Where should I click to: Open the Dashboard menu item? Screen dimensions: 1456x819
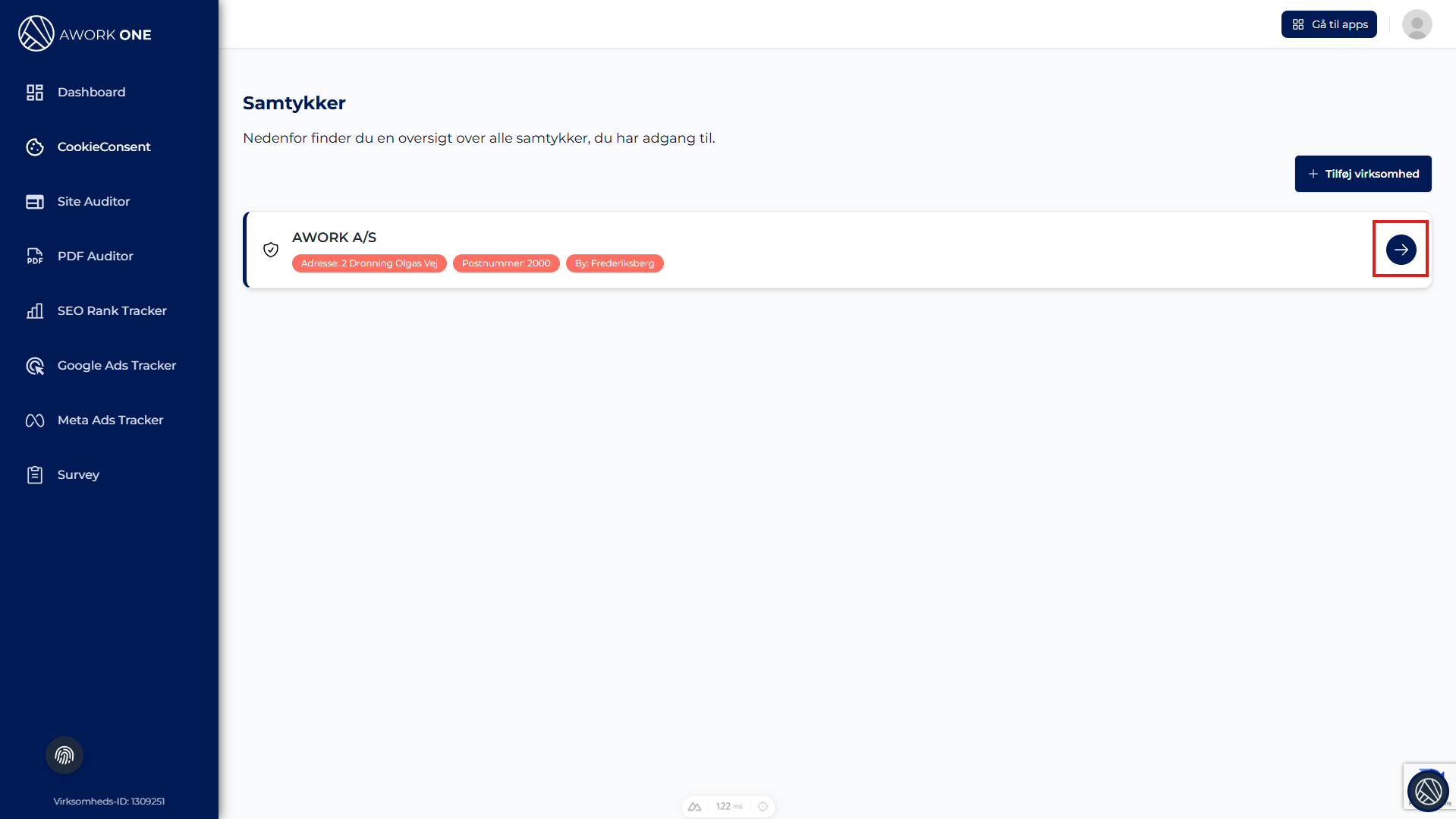pyautogui.click(x=91, y=92)
